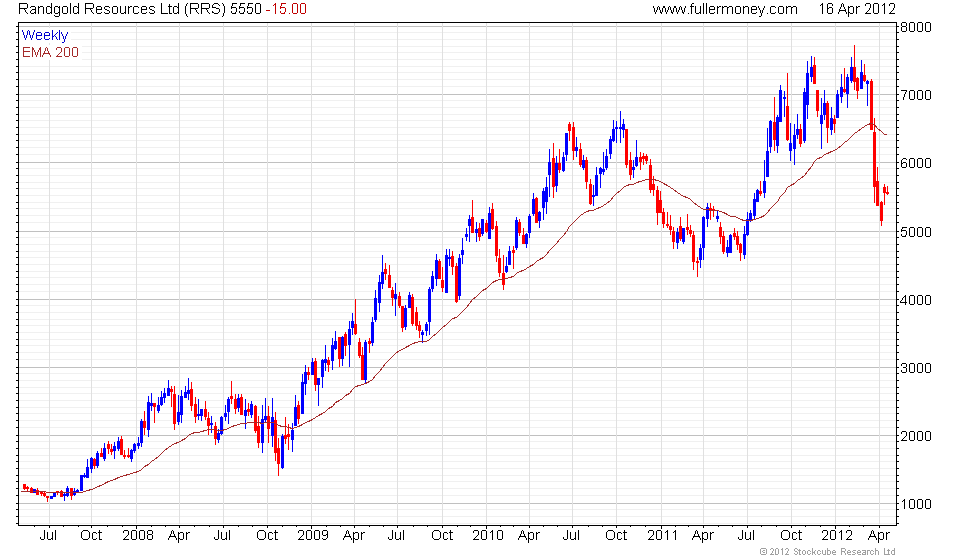Click the 2000 price axis label
This screenshot has height=560, width=980.
tap(916, 436)
